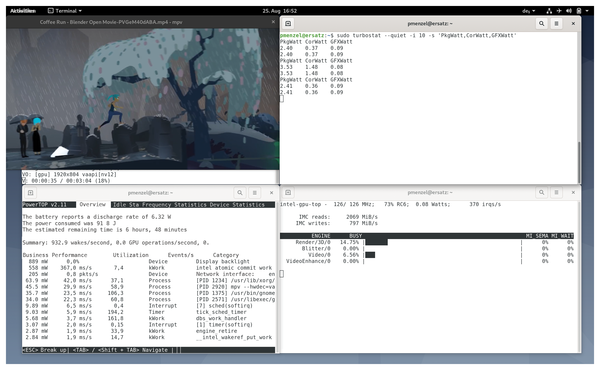
Task: Click the Coffee Run video frame in mpv
Action: pos(142,99)
